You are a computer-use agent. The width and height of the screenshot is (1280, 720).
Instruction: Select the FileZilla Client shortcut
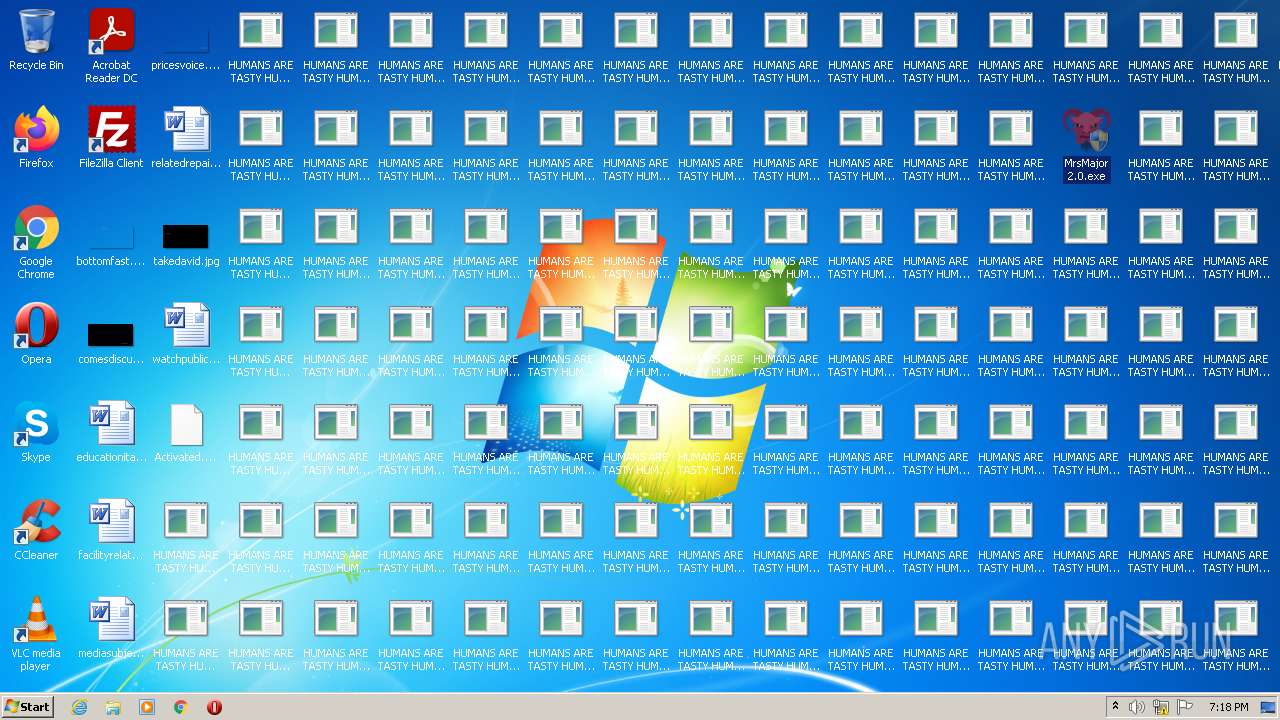(x=111, y=138)
